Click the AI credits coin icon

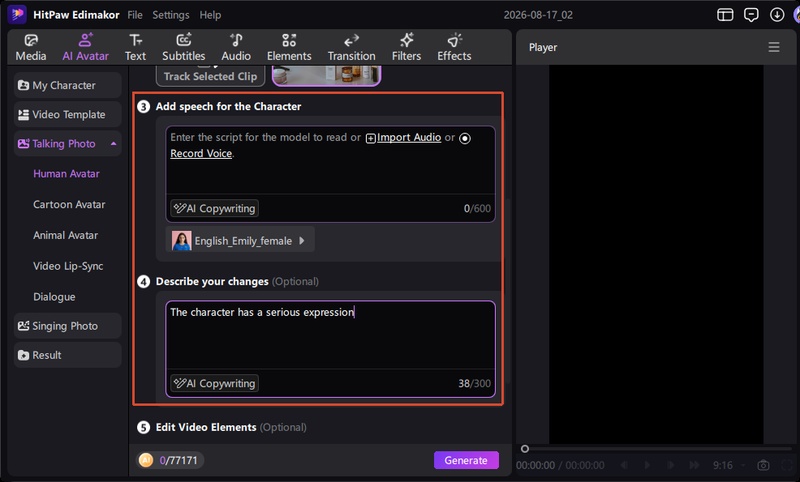coord(146,460)
